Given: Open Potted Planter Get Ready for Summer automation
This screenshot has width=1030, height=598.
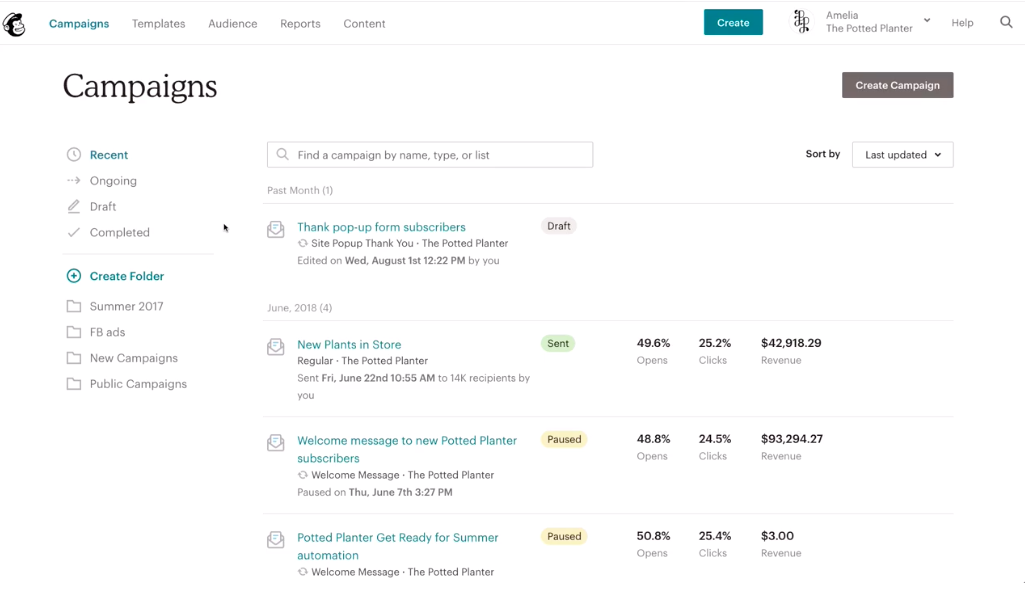Looking at the screenshot, I should coord(397,546).
